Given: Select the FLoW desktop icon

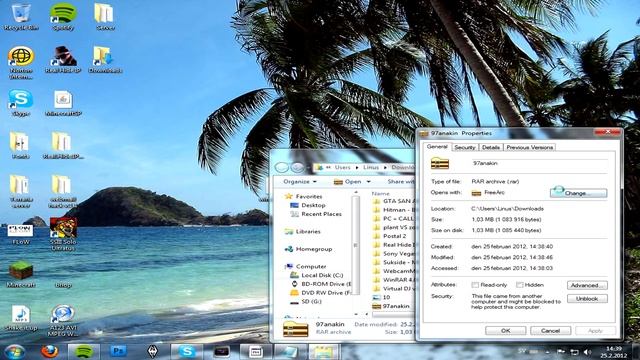Looking at the screenshot, I should point(21,234).
